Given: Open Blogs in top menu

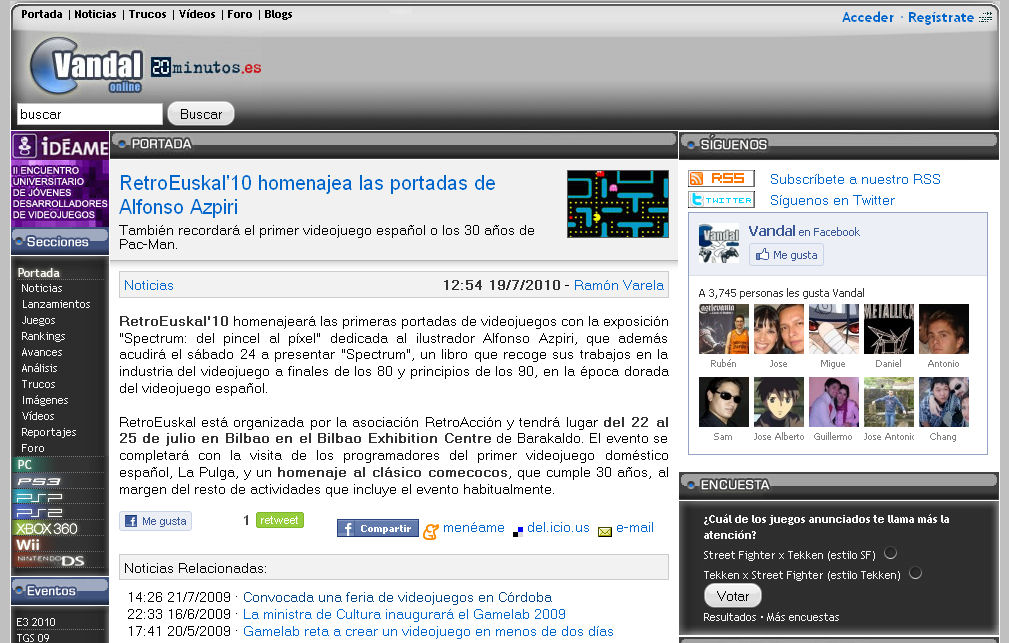Looking at the screenshot, I should pyautogui.click(x=278, y=14).
